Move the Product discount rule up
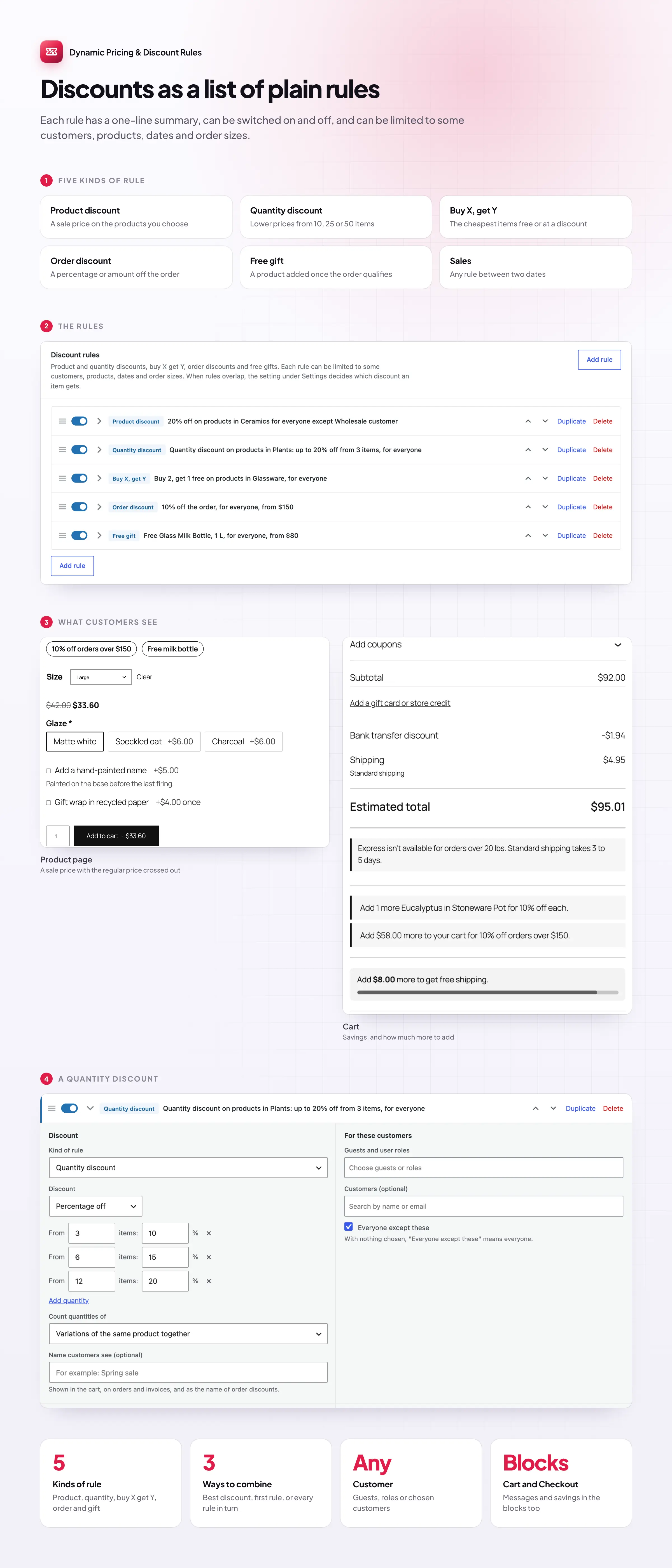This screenshot has height=1568, width=672. (528, 421)
